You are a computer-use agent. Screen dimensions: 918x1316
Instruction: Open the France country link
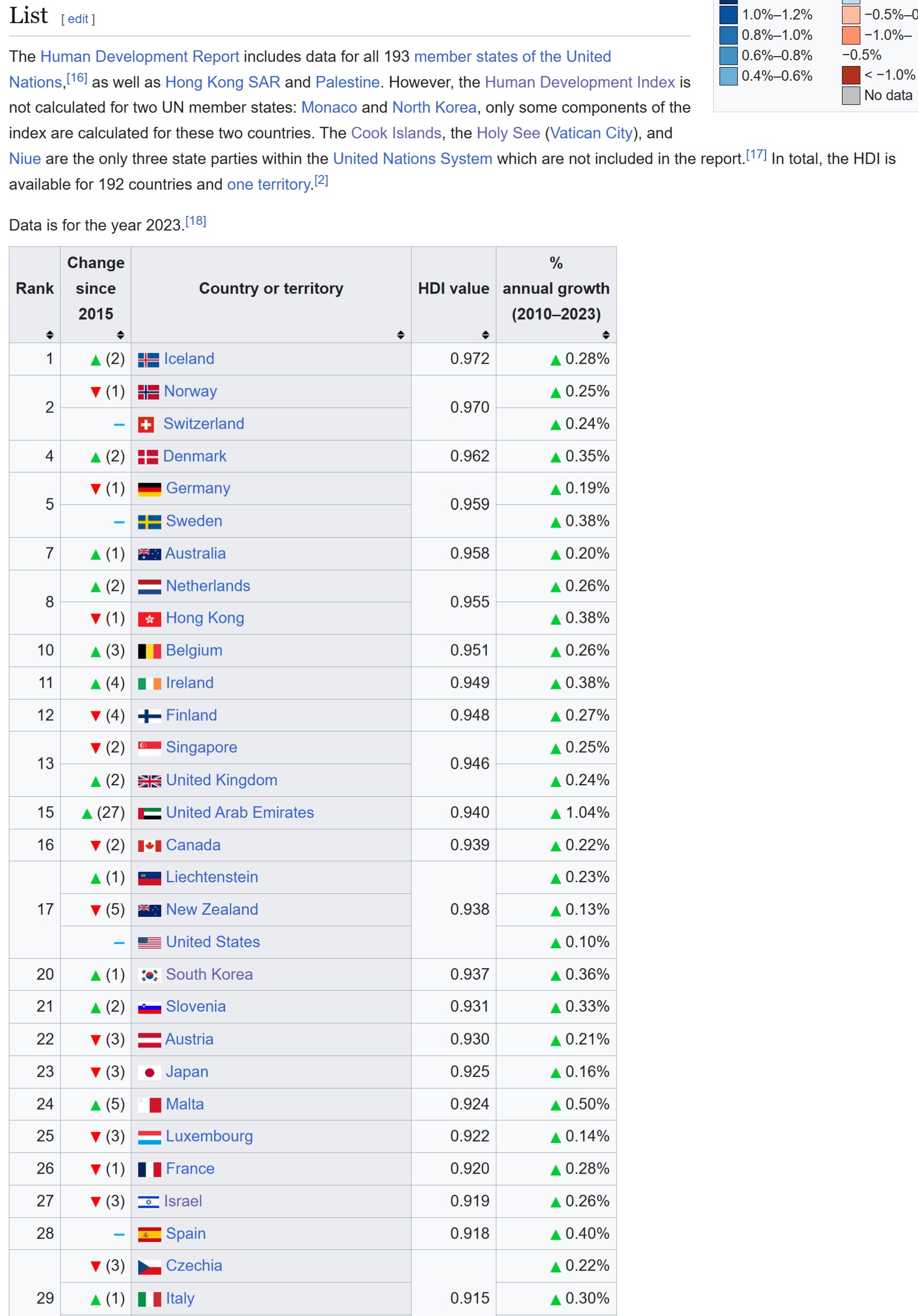click(x=190, y=1169)
